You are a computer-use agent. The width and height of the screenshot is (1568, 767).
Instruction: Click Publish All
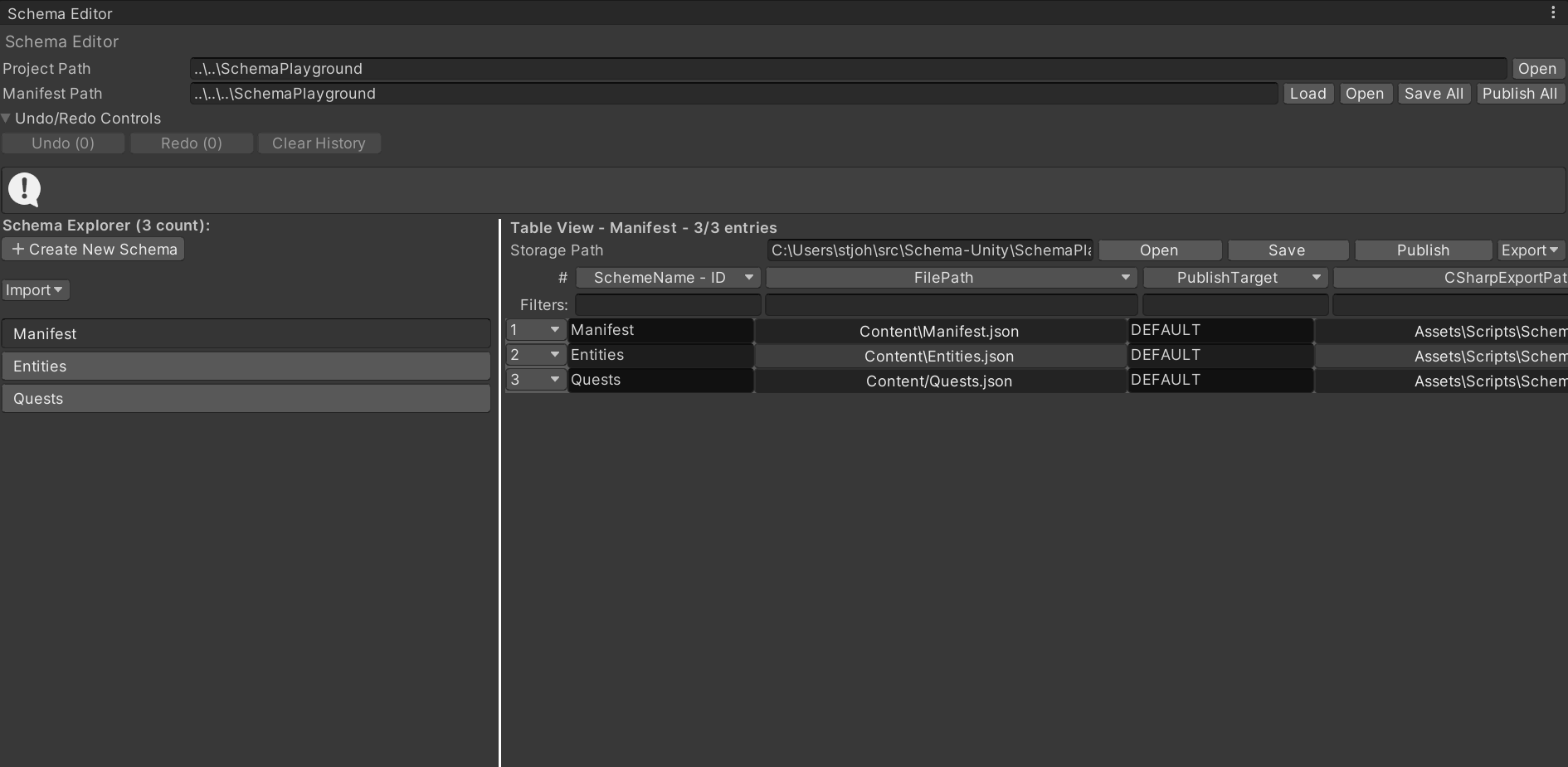[1520, 93]
